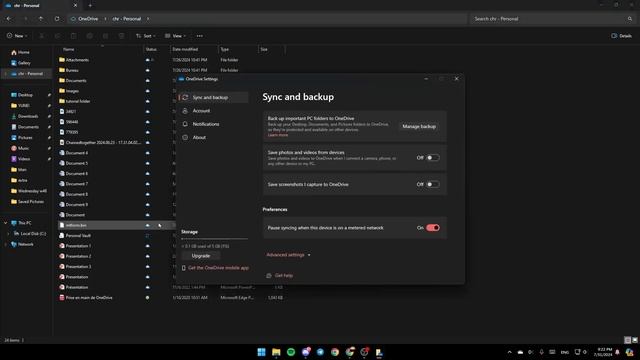Switch Explorer to large thumbnails view

(634, 340)
